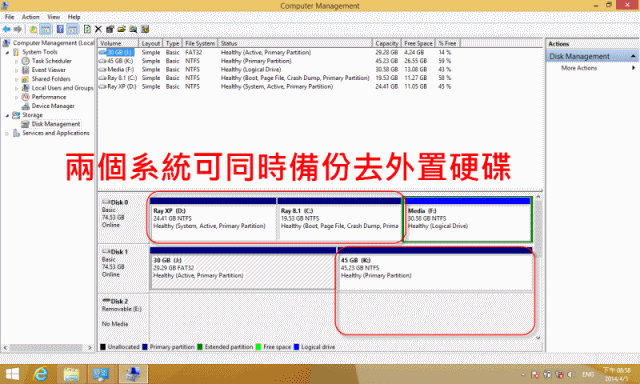Expand the Performance node arrow
This screenshot has height=384, width=640.
click(x=17, y=97)
